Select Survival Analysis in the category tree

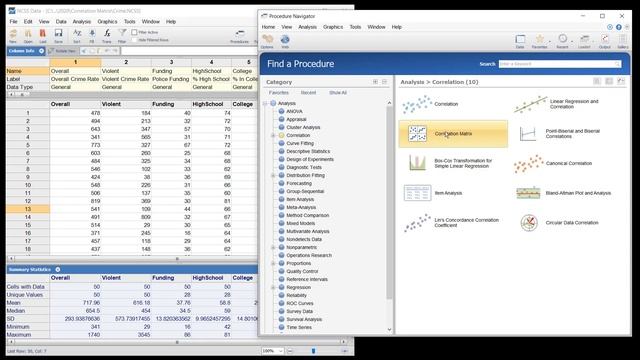click(304, 320)
